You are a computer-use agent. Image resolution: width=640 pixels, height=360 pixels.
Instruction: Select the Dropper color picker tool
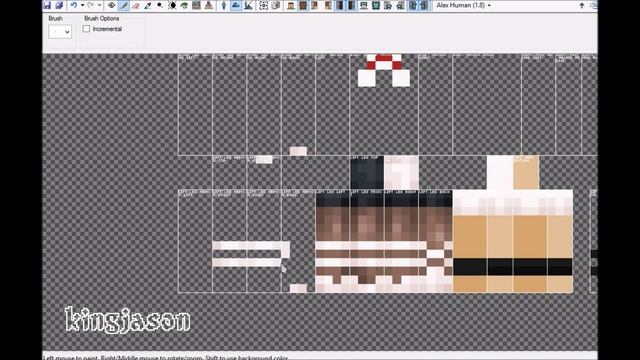[x=148, y=5]
